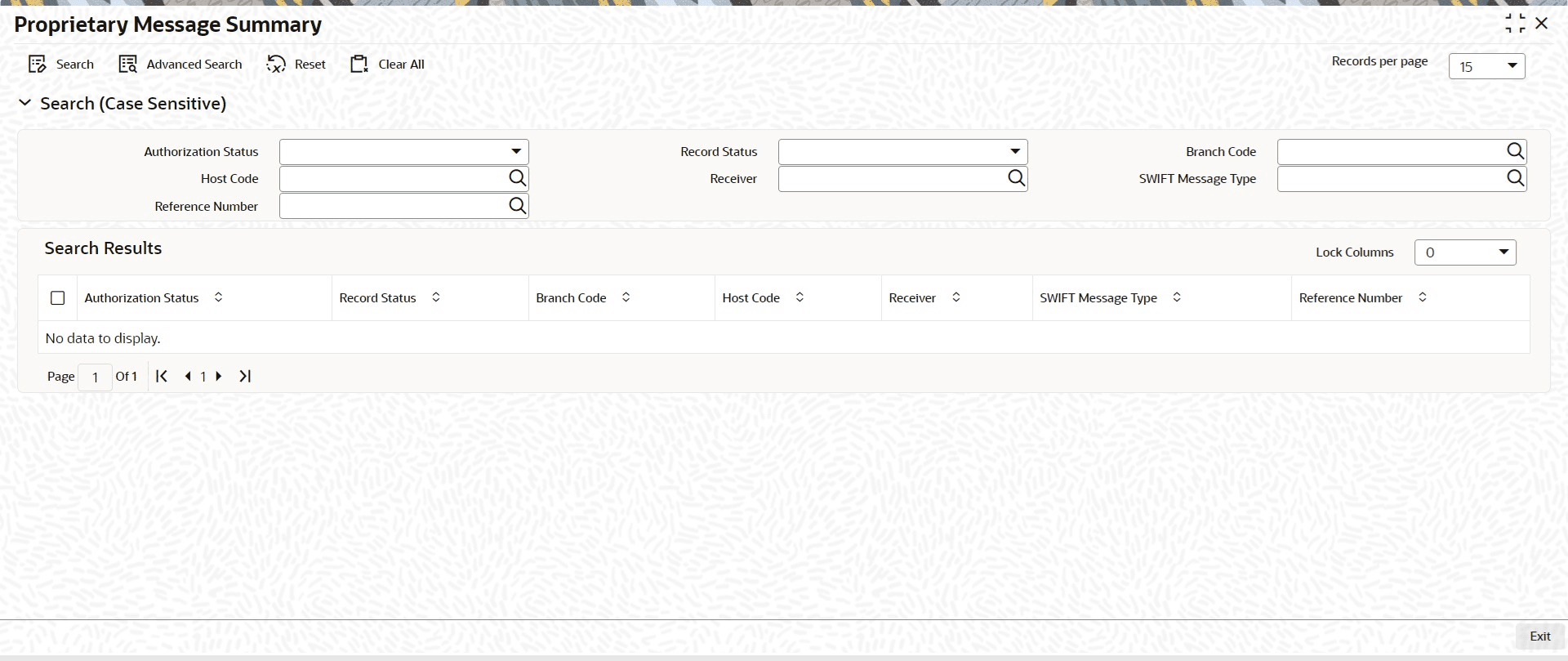
Task: Open the Record Status dropdown
Action: click(x=902, y=152)
